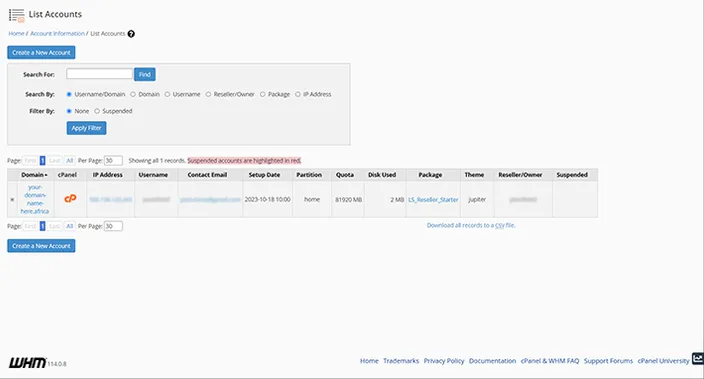704x379 pixels.
Task: Sort table by Suspended column
Action: click(572, 175)
